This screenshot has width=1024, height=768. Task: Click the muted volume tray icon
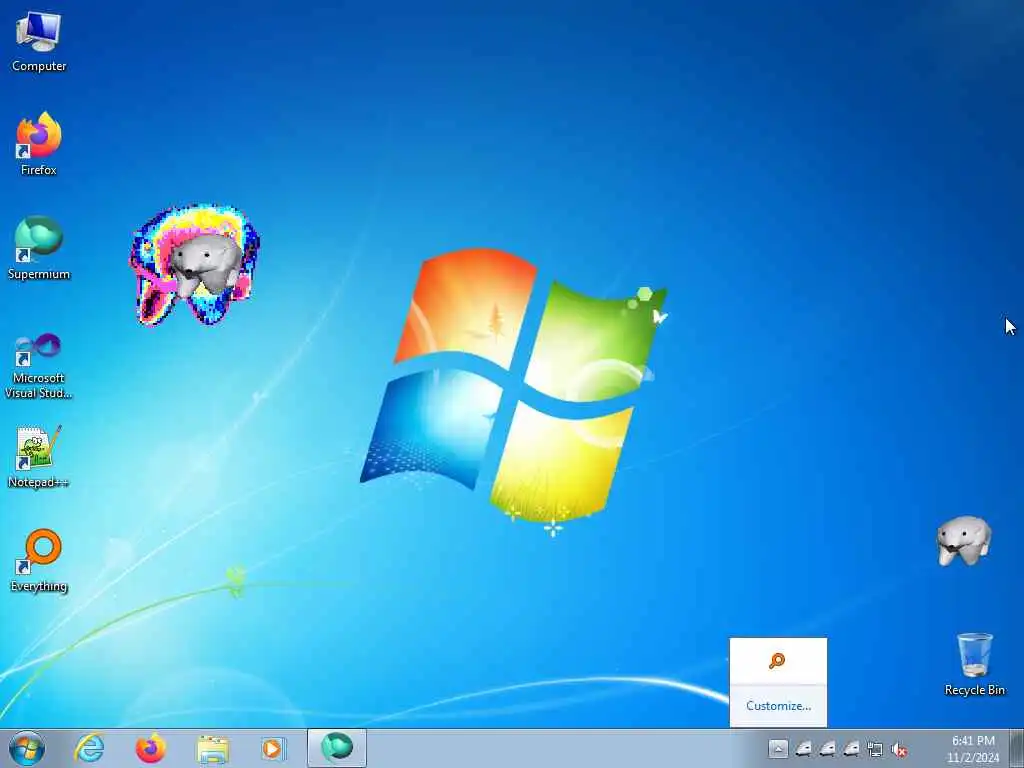(x=899, y=749)
